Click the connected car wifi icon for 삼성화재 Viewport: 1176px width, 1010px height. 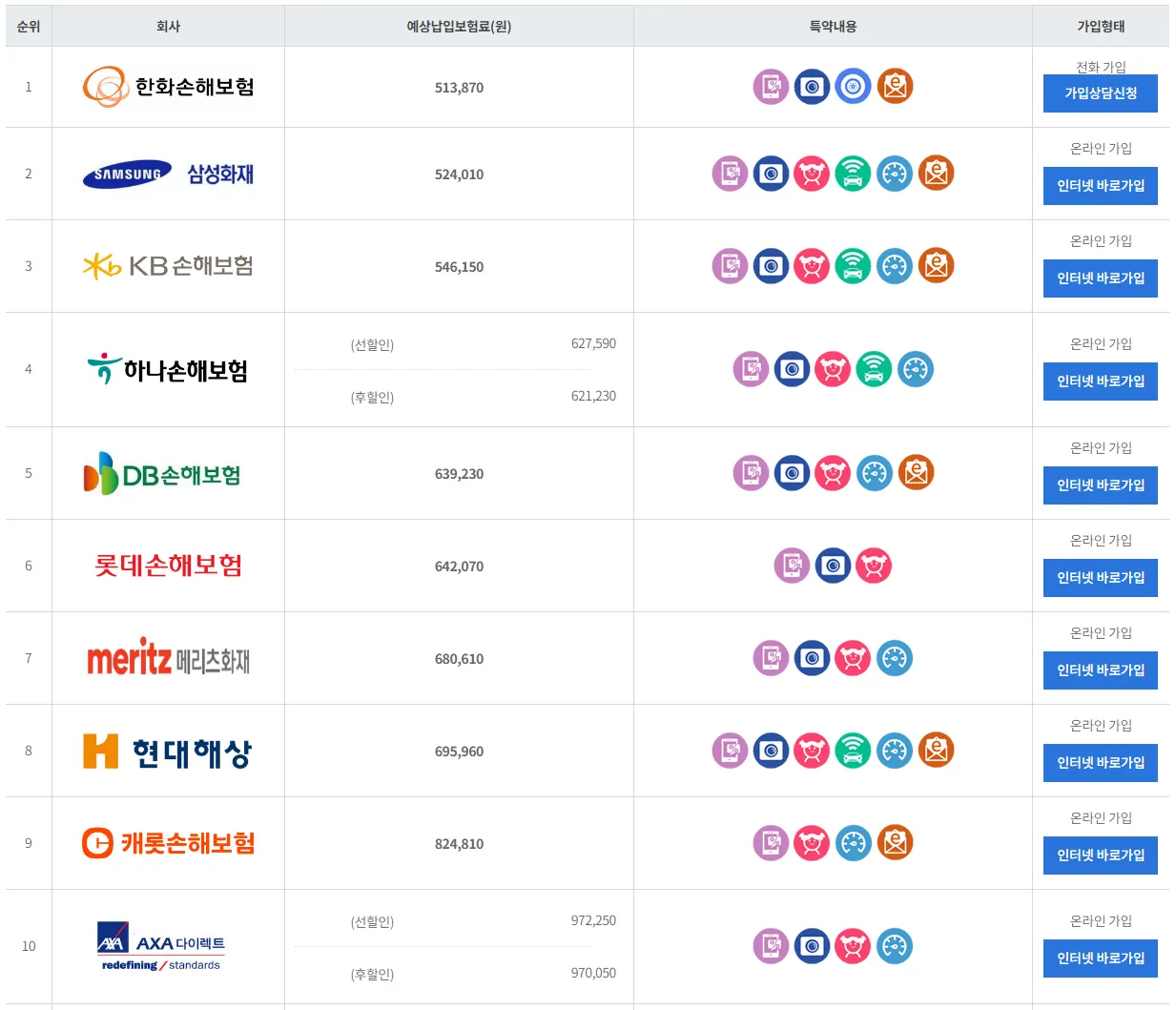(853, 174)
